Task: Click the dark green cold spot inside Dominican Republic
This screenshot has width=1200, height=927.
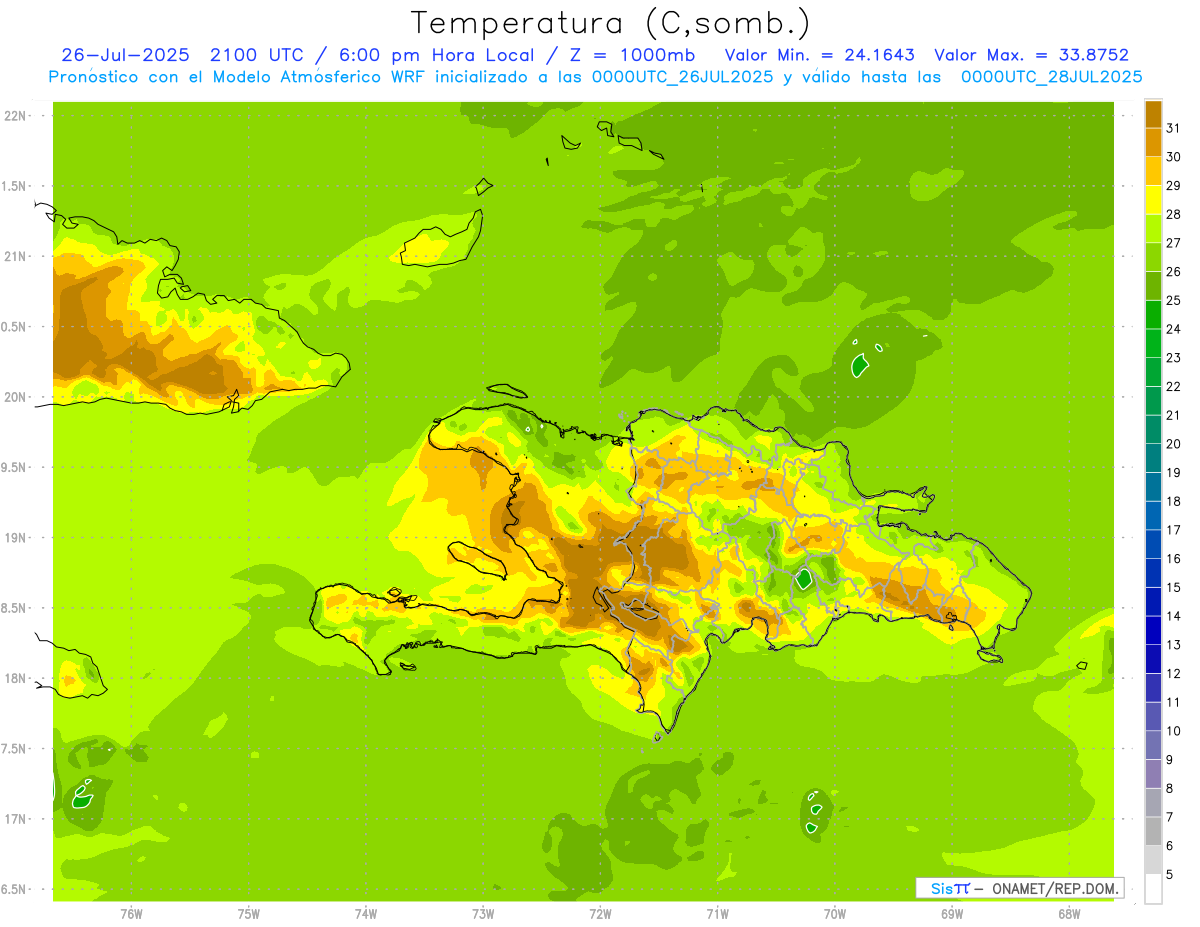Action: (803, 578)
